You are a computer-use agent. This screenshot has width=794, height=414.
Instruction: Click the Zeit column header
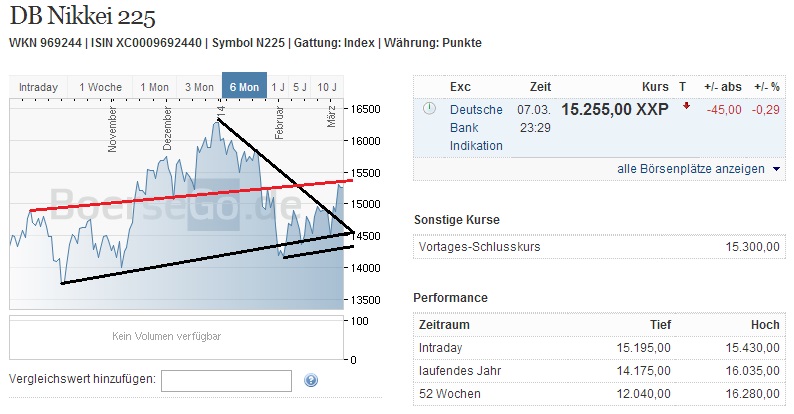click(540, 86)
